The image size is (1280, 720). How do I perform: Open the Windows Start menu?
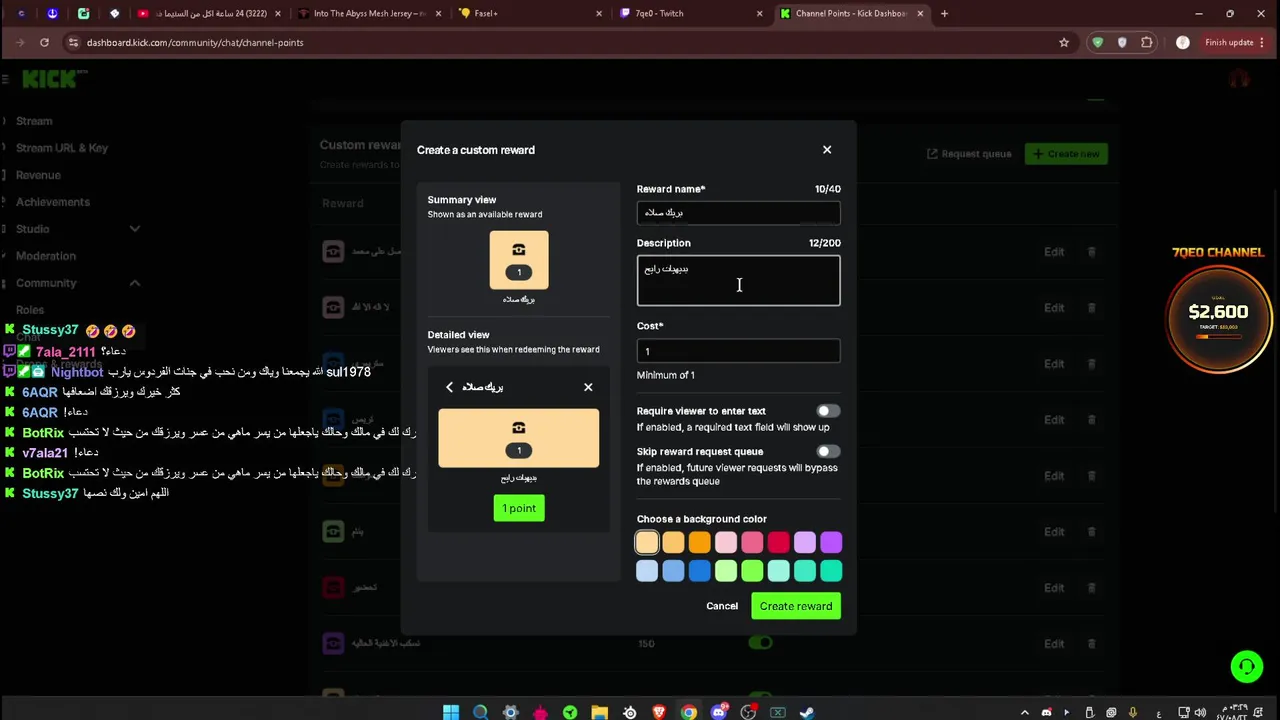pos(451,712)
